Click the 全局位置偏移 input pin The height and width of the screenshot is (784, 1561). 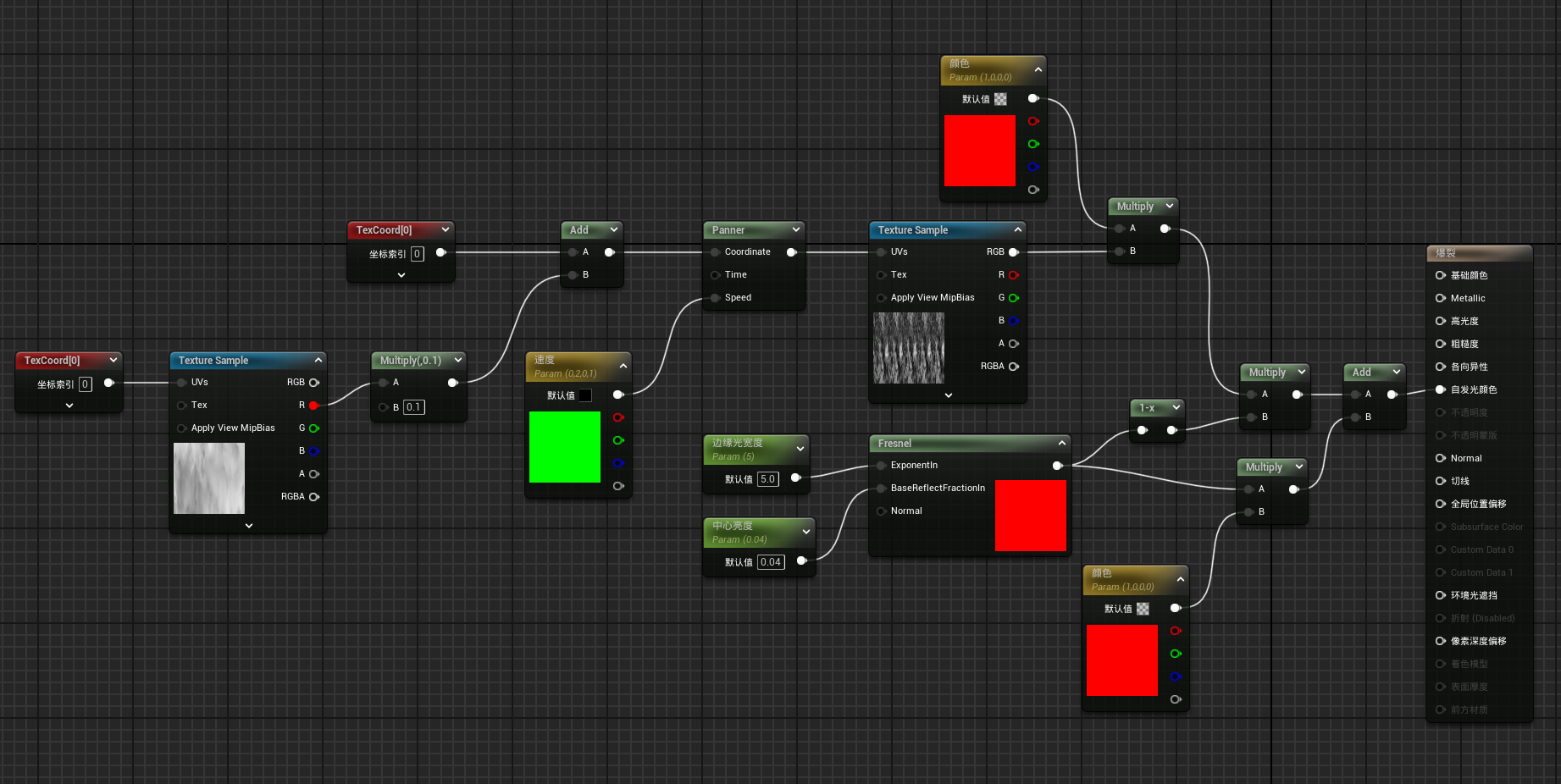[1440, 504]
